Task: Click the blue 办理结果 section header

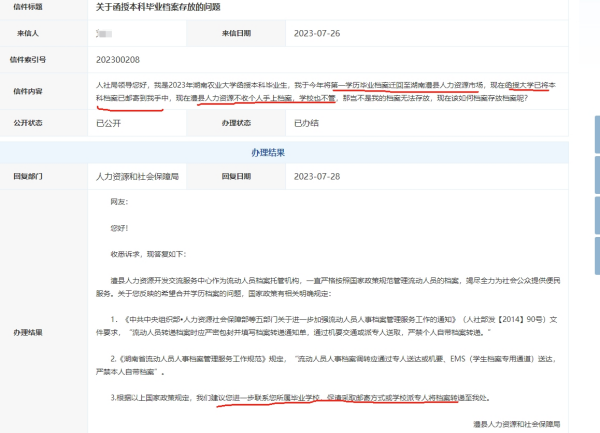Action: point(268,153)
